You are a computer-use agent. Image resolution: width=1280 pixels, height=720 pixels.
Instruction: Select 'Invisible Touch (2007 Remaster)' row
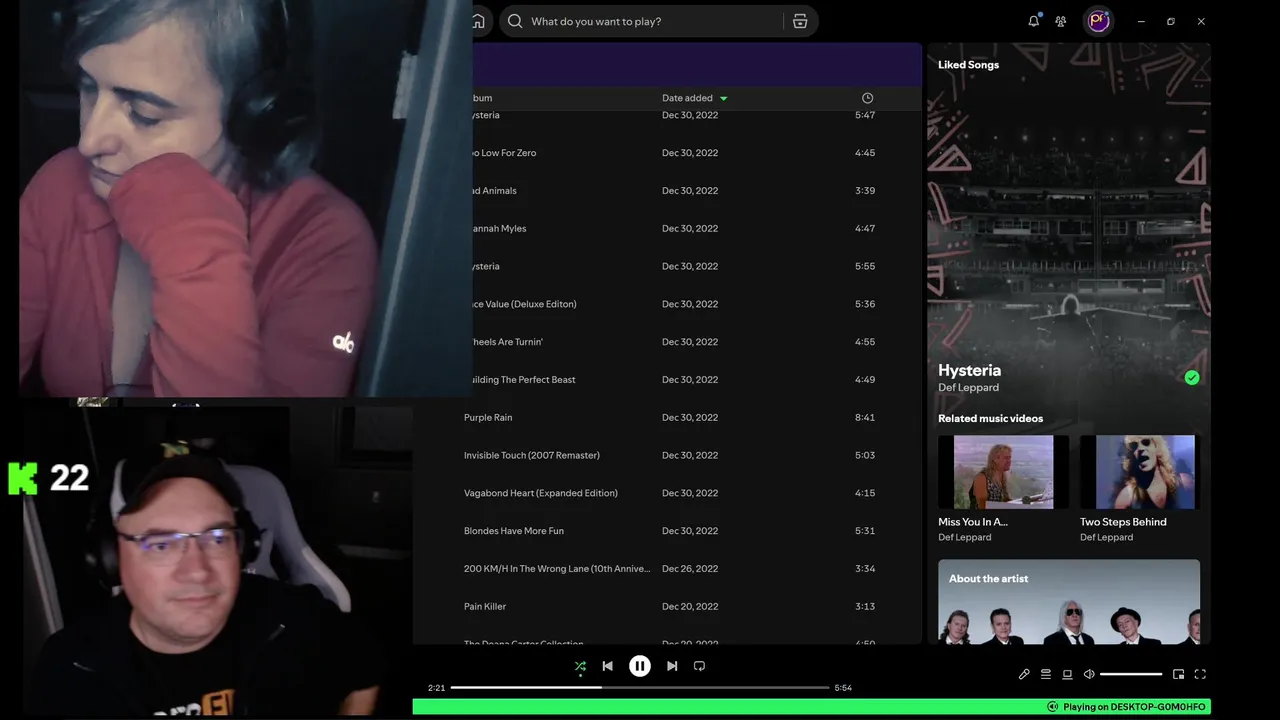coord(668,455)
